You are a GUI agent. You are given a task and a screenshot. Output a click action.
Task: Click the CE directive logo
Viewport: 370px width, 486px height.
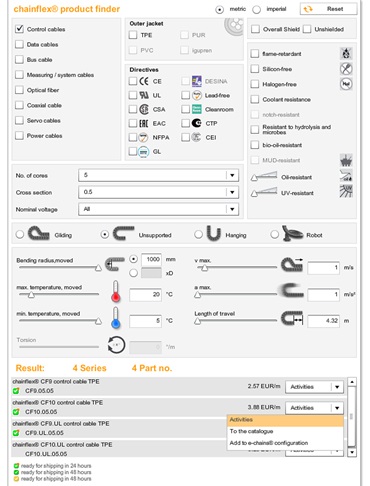pyautogui.click(x=144, y=81)
